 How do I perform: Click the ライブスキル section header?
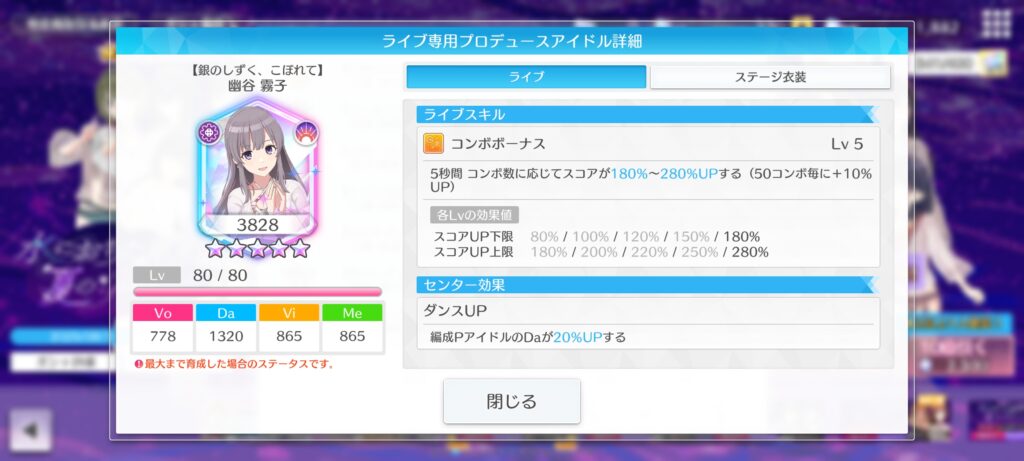(646, 115)
